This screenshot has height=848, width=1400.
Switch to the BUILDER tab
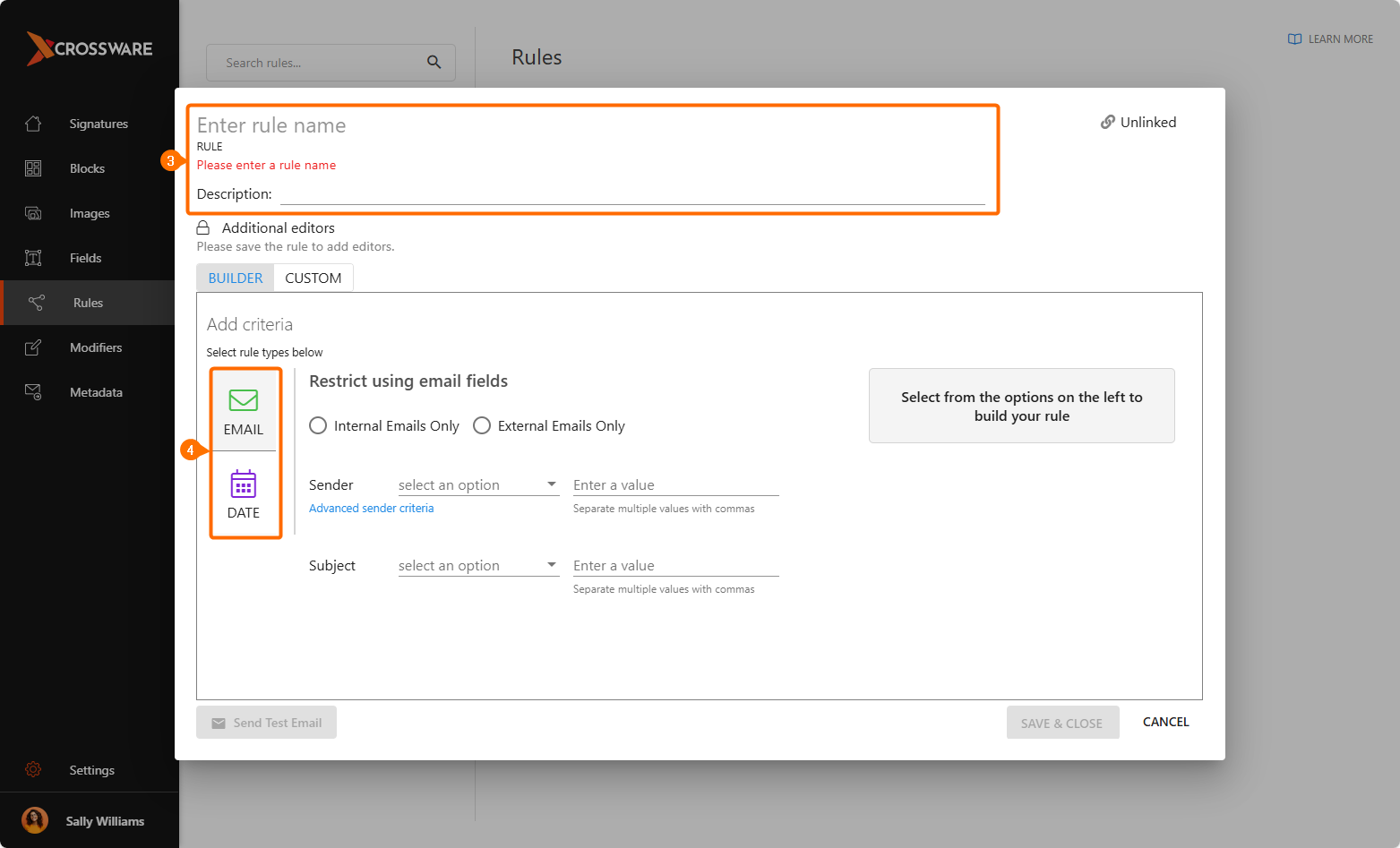click(x=236, y=278)
